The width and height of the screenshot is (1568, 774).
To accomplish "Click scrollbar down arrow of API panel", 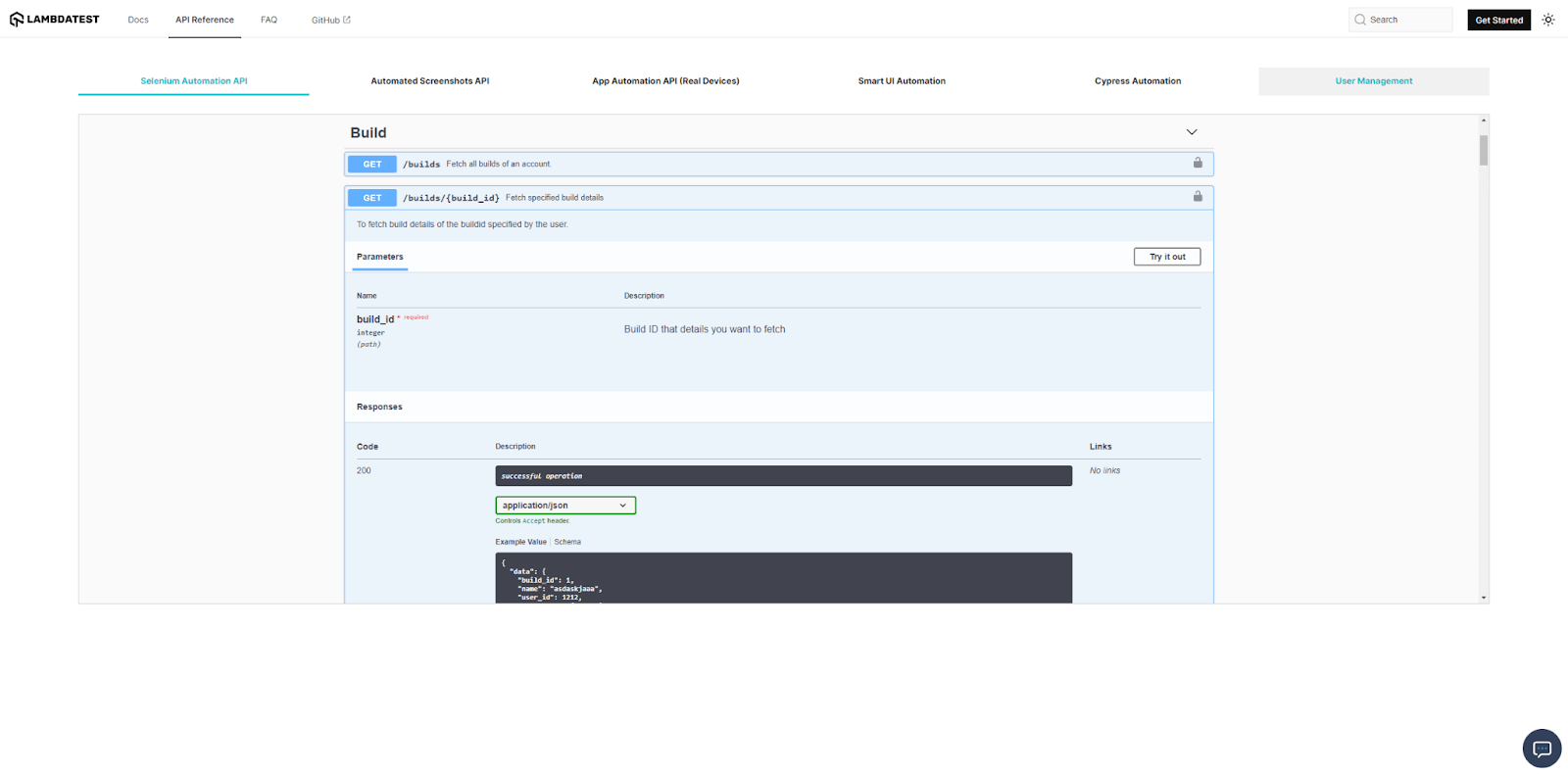I will coord(1484,598).
